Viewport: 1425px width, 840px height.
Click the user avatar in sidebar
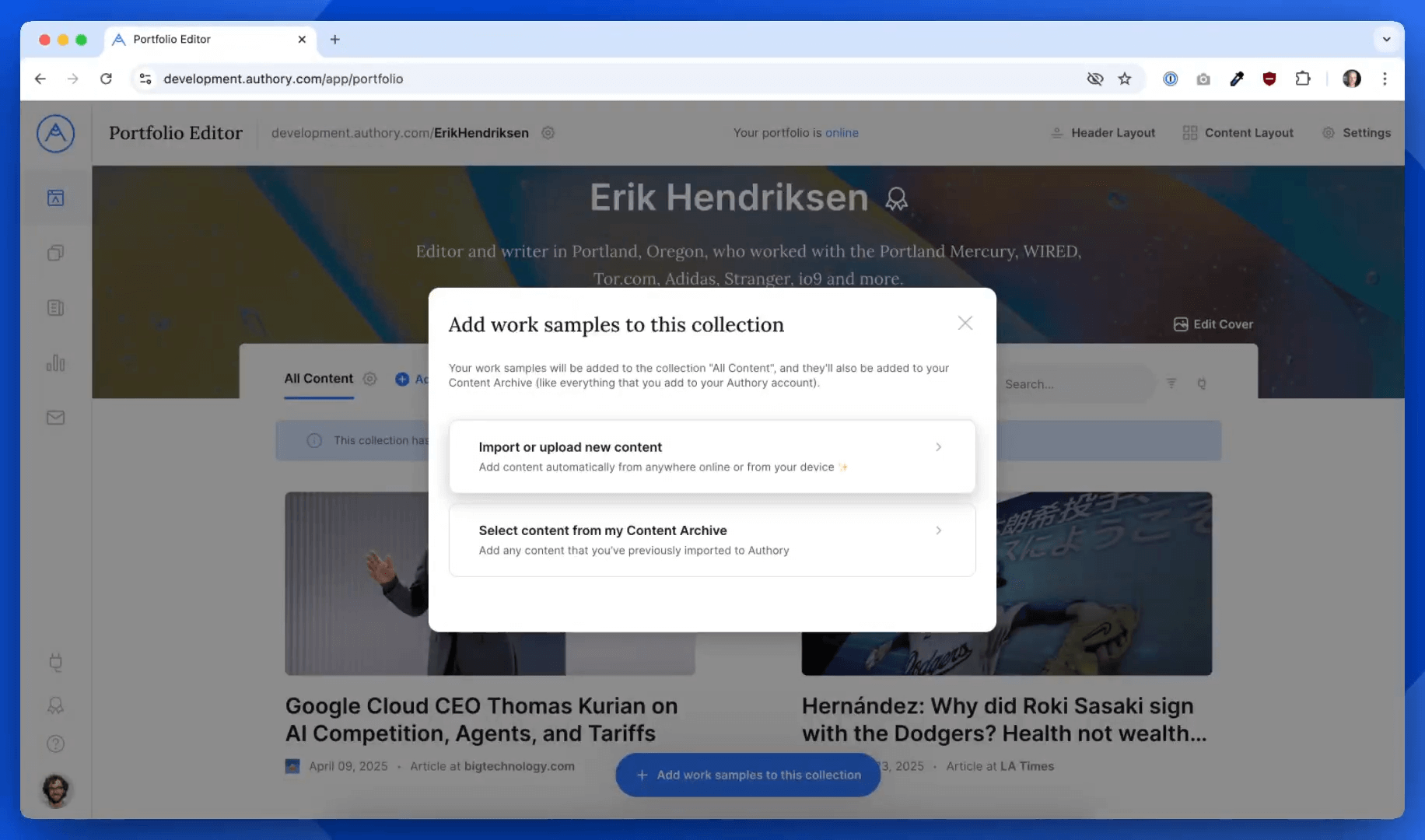click(55, 790)
